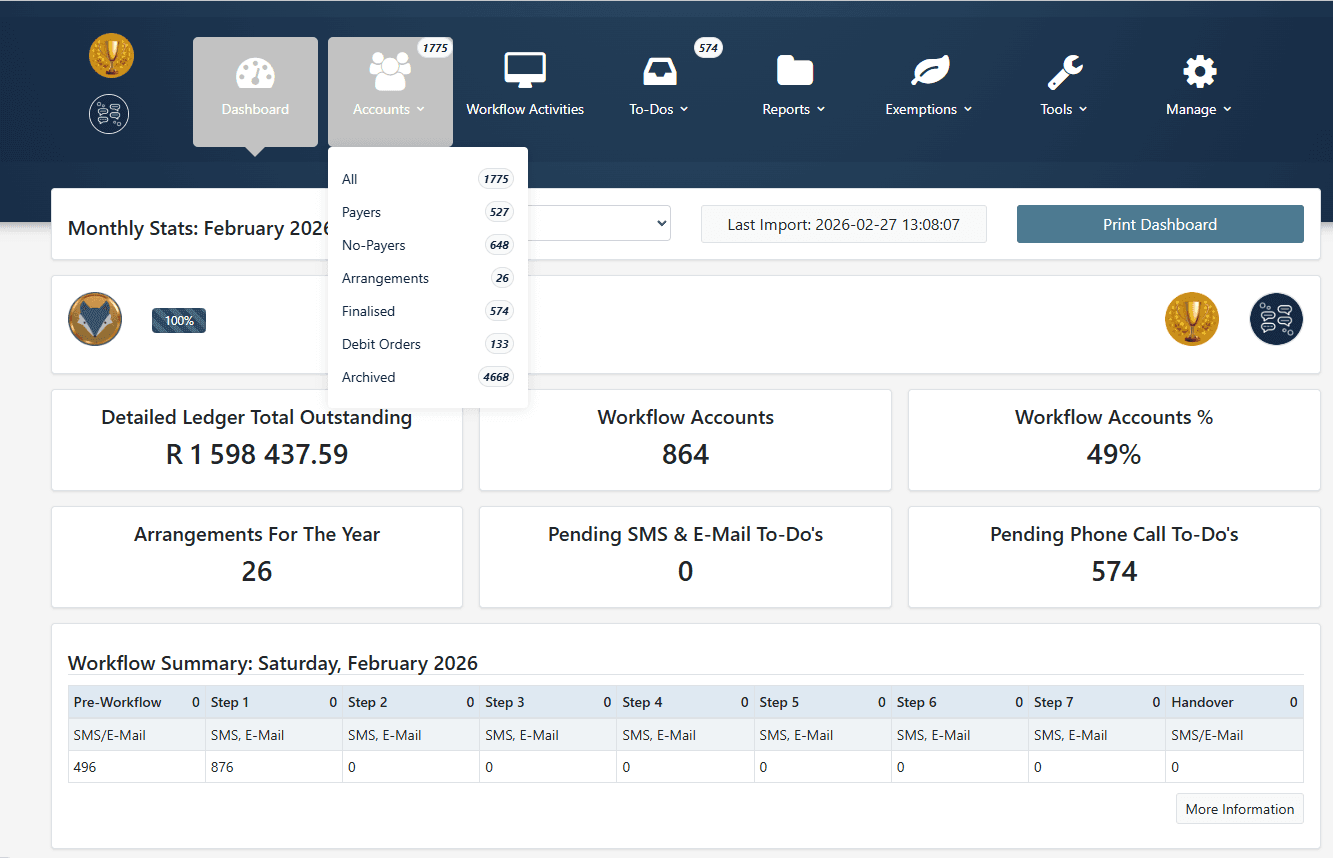
Task: Click the Step 3 column header
Action: (x=548, y=702)
